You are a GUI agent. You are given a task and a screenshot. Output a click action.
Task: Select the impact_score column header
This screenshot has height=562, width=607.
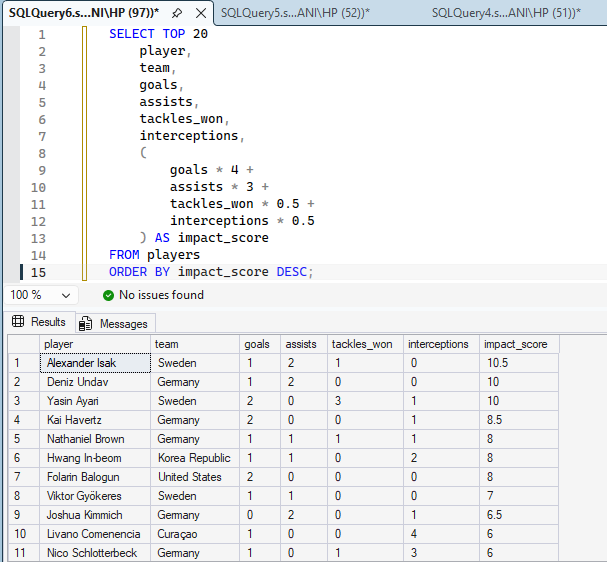519,344
